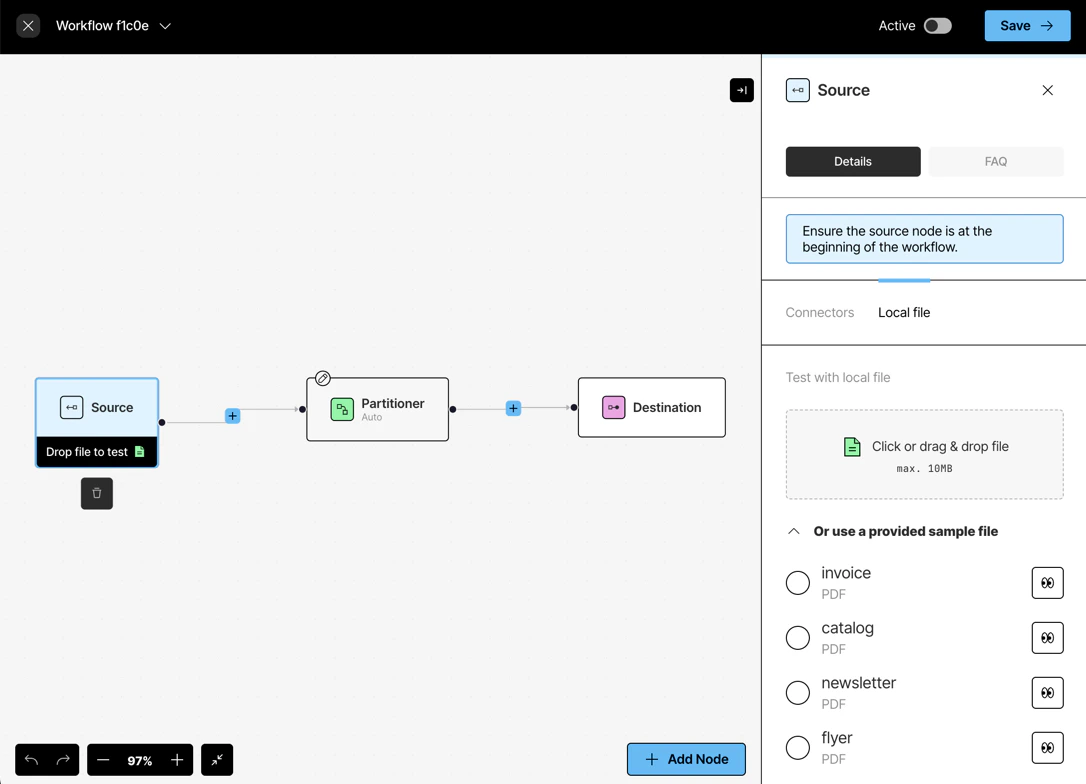Preview the invoice sample file
This screenshot has width=1086, height=784.
(1047, 582)
